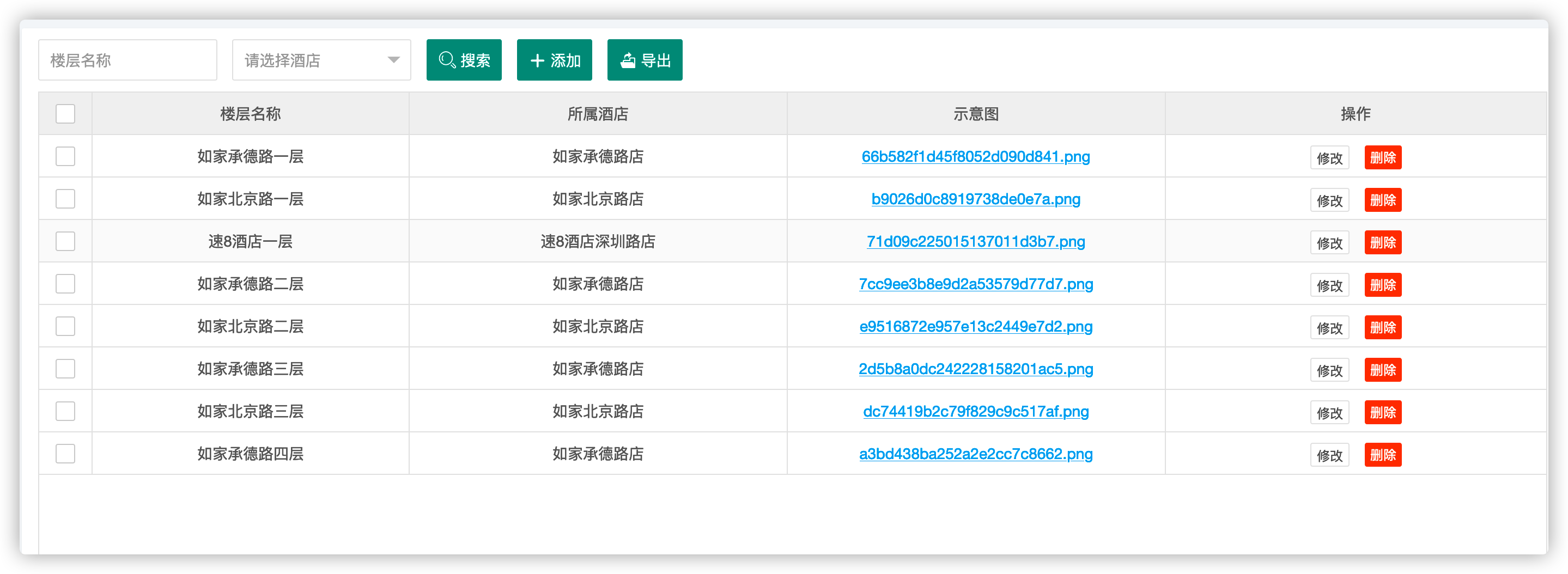
Task: Open link b9026d0c8919738de0e7a.png
Action: tap(976, 200)
